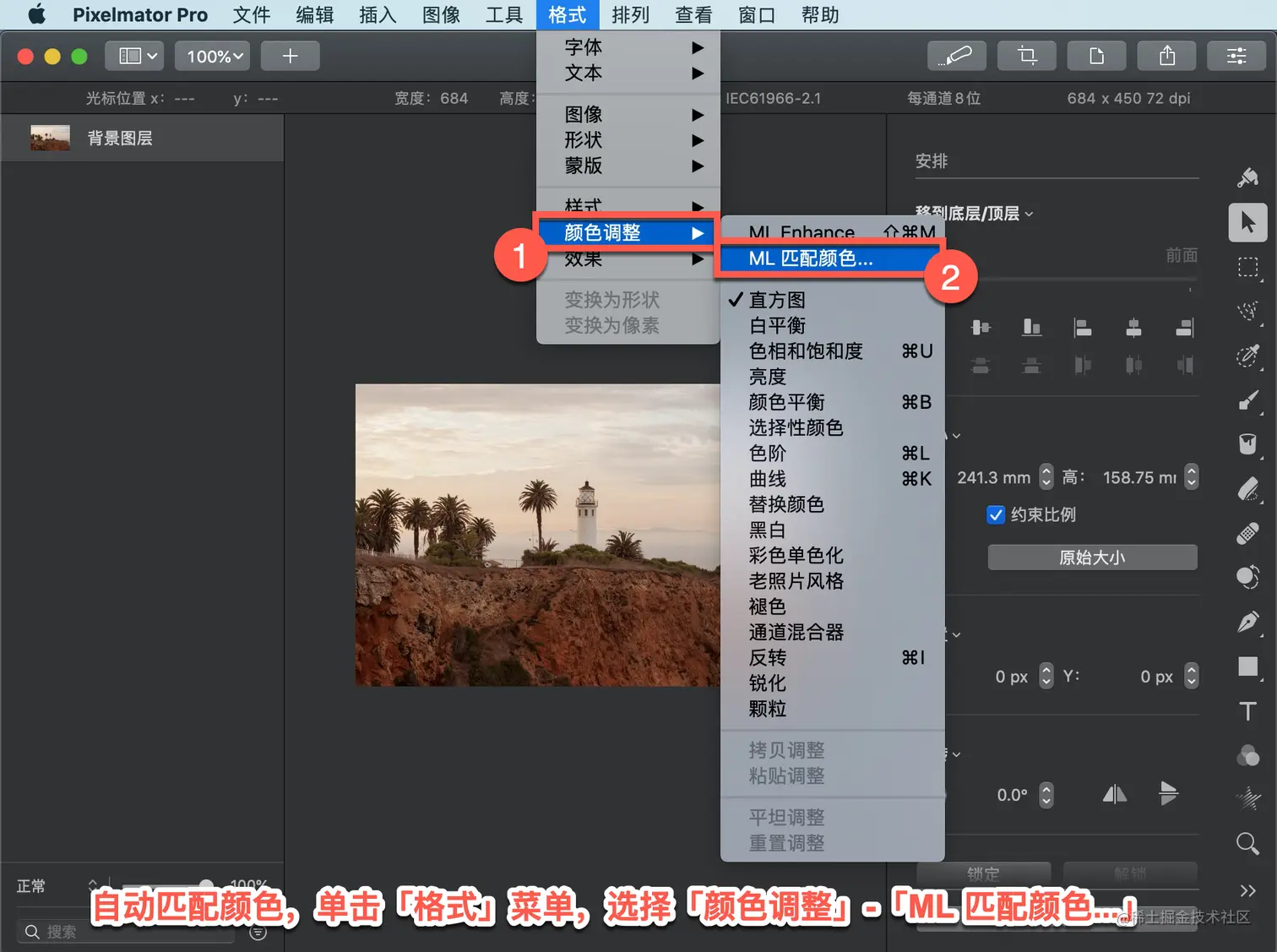Align right edges icon
This screenshot has width=1277, height=952.
[x=1185, y=328]
